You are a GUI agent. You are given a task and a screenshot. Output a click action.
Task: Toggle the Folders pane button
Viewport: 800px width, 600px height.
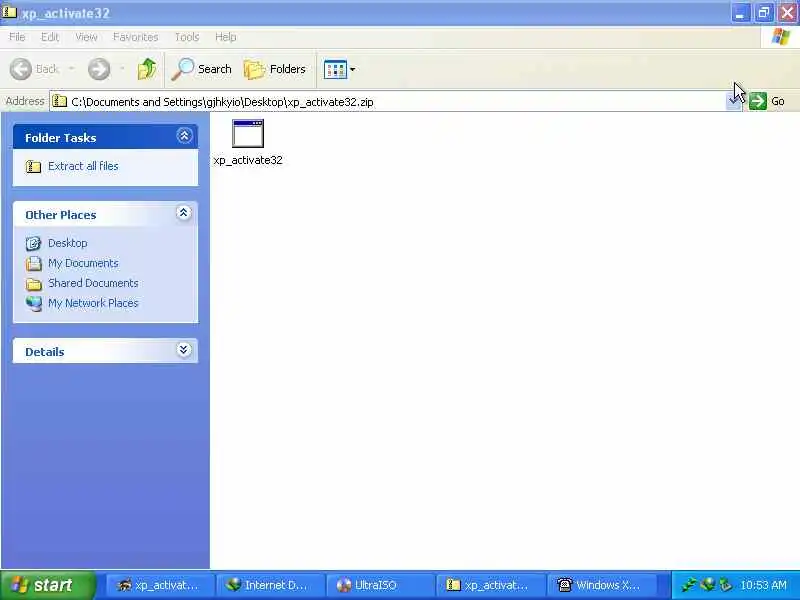click(x=274, y=69)
